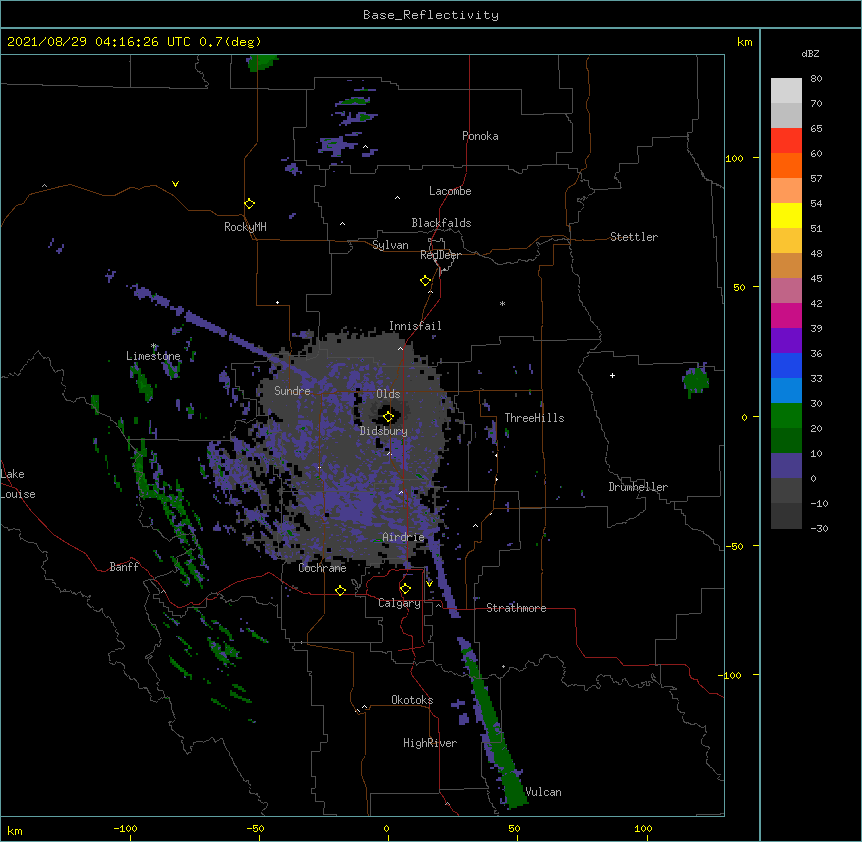
Task: Click the Airdrie city label
Action: 404,537
